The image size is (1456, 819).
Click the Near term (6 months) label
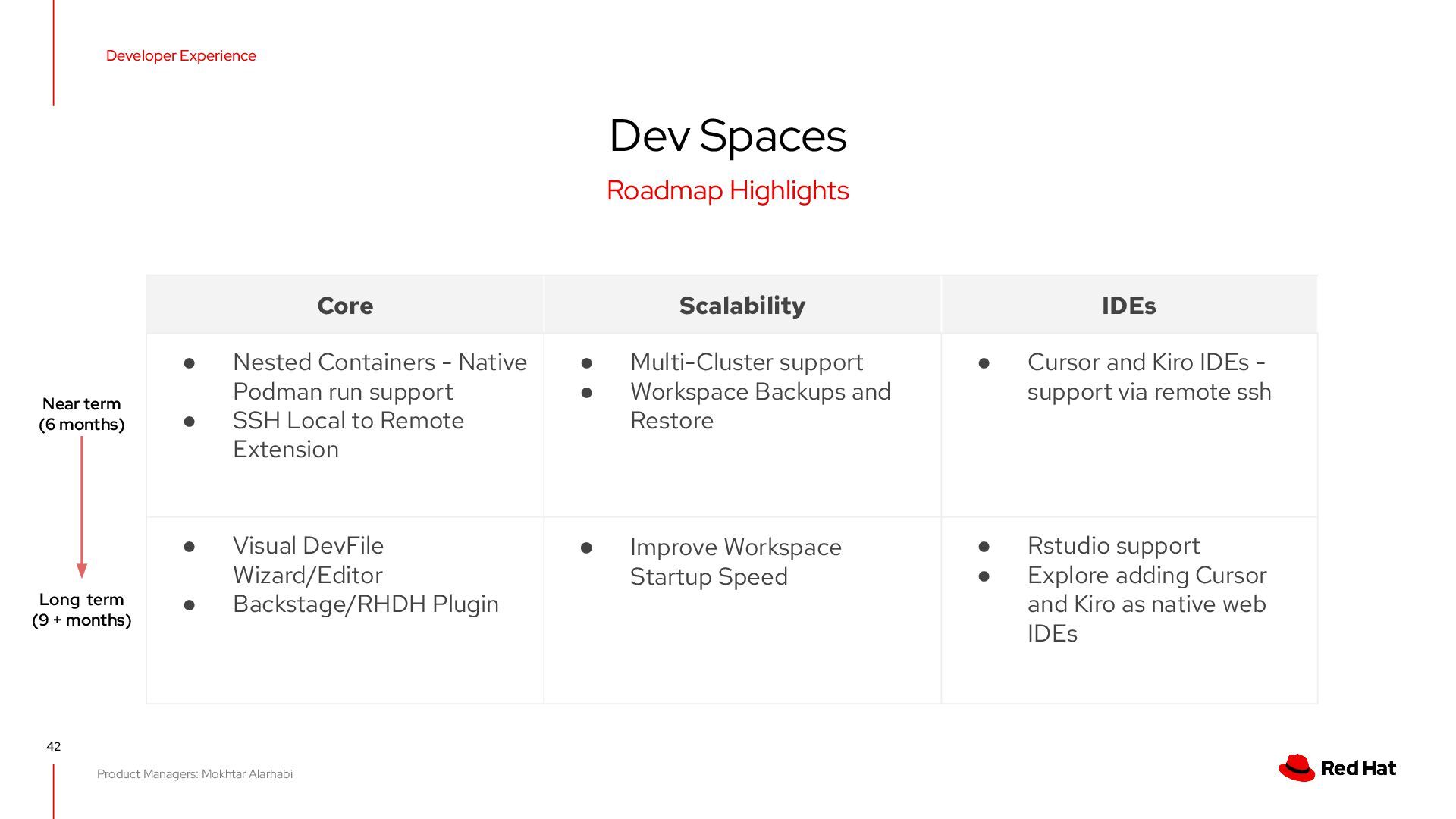(x=82, y=414)
